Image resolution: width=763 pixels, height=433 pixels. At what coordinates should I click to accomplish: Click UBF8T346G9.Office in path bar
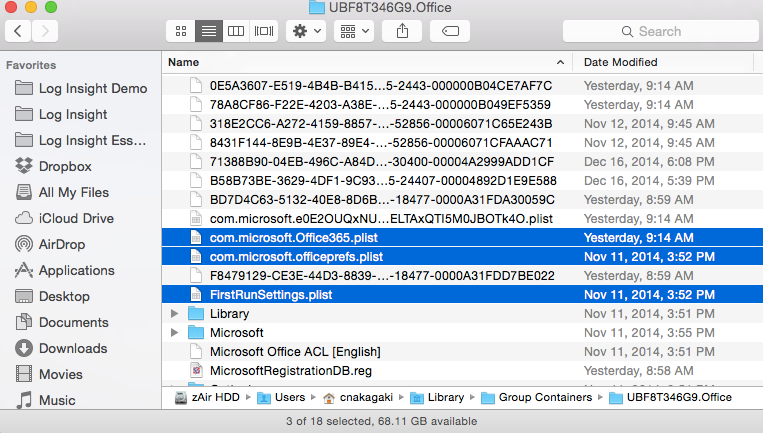(x=671, y=397)
